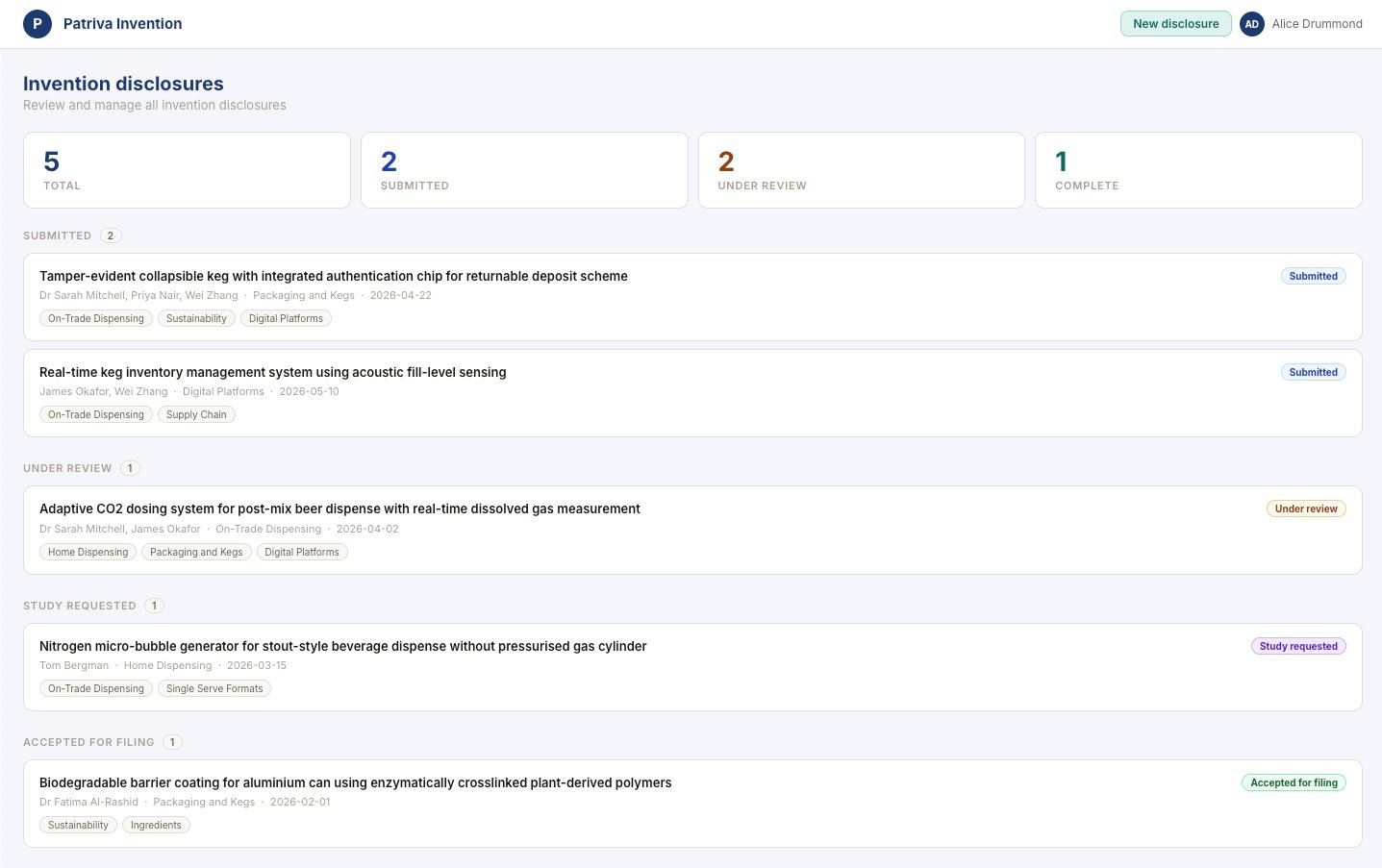Click the date 2026-03-15
1382x868 pixels.
coord(257,665)
